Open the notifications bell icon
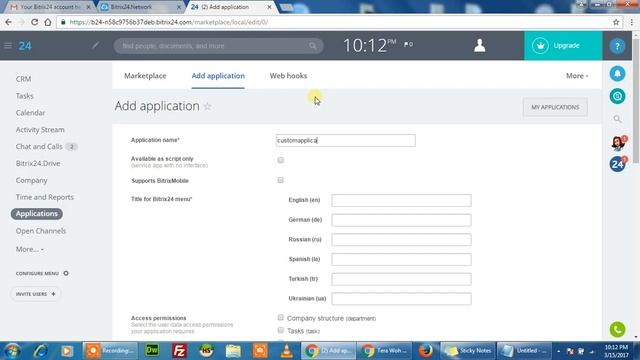Image resolution: width=640 pixels, height=360 pixels. [x=617, y=74]
